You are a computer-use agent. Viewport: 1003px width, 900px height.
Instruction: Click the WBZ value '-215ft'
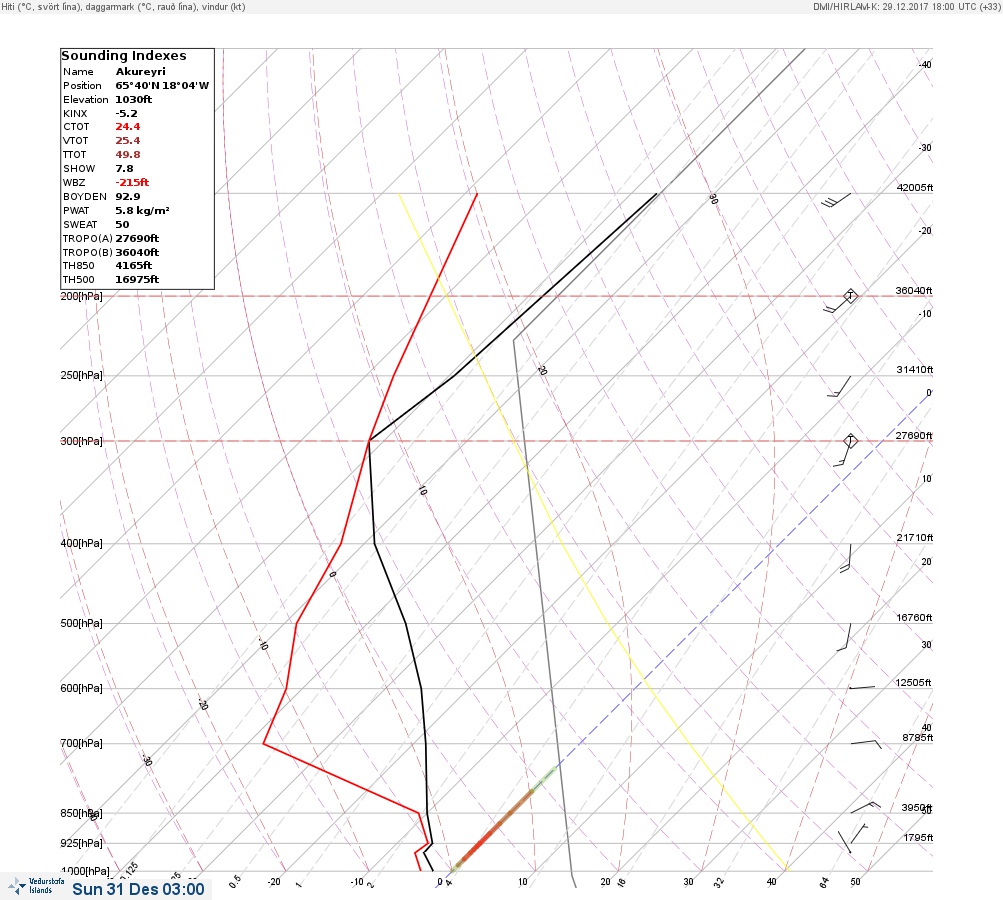(x=132, y=182)
